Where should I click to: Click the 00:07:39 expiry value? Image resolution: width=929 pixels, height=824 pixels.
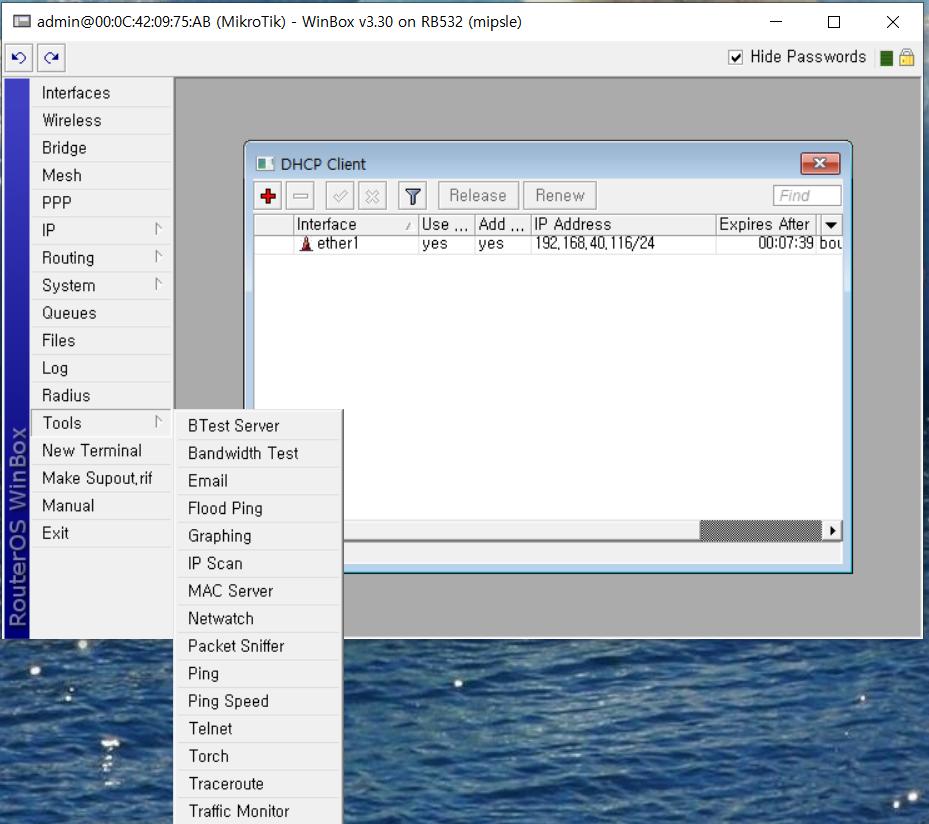click(786, 243)
